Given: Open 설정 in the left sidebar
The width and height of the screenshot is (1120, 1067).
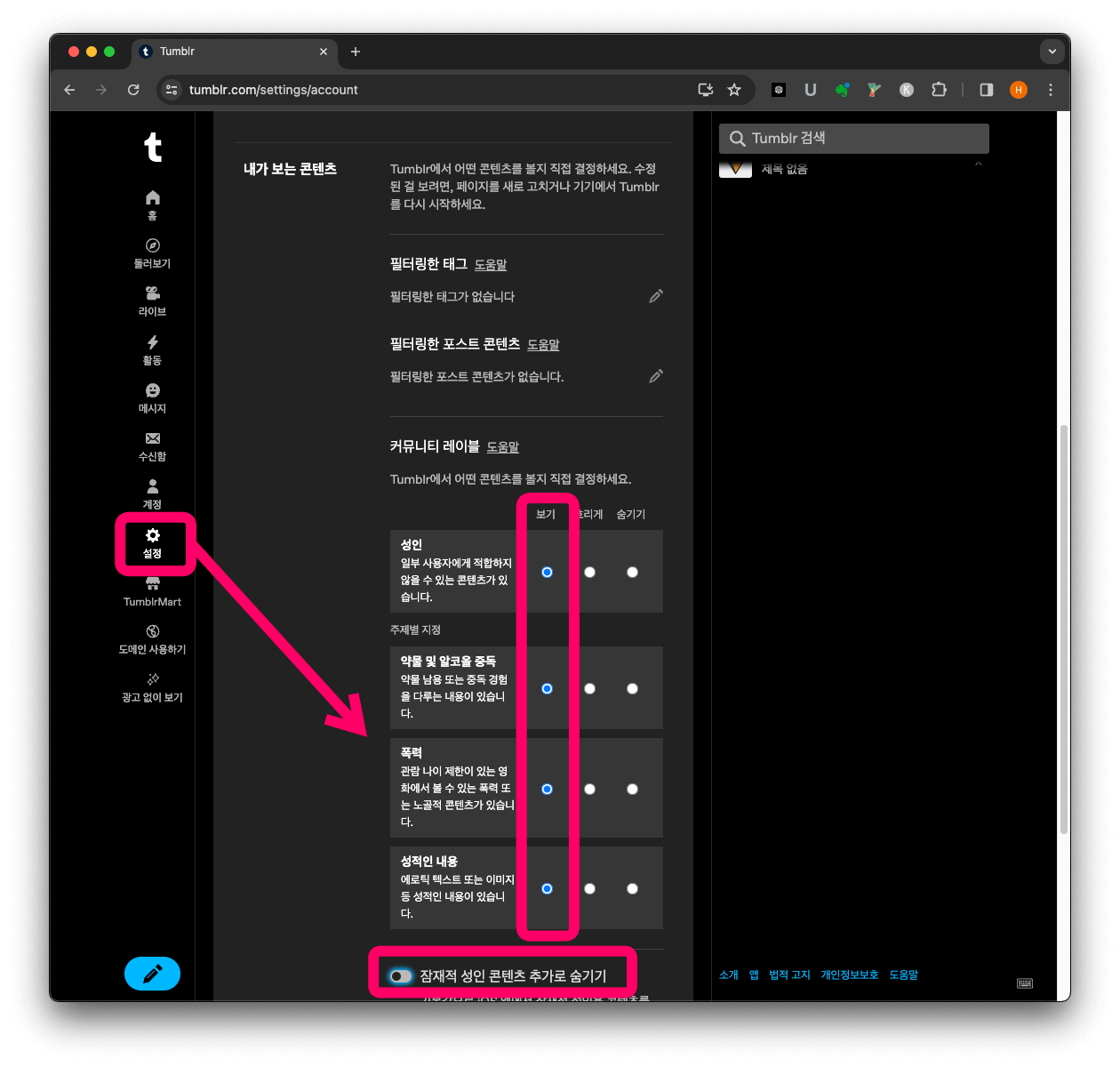Looking at the screenshot, I should coord(152,542).
